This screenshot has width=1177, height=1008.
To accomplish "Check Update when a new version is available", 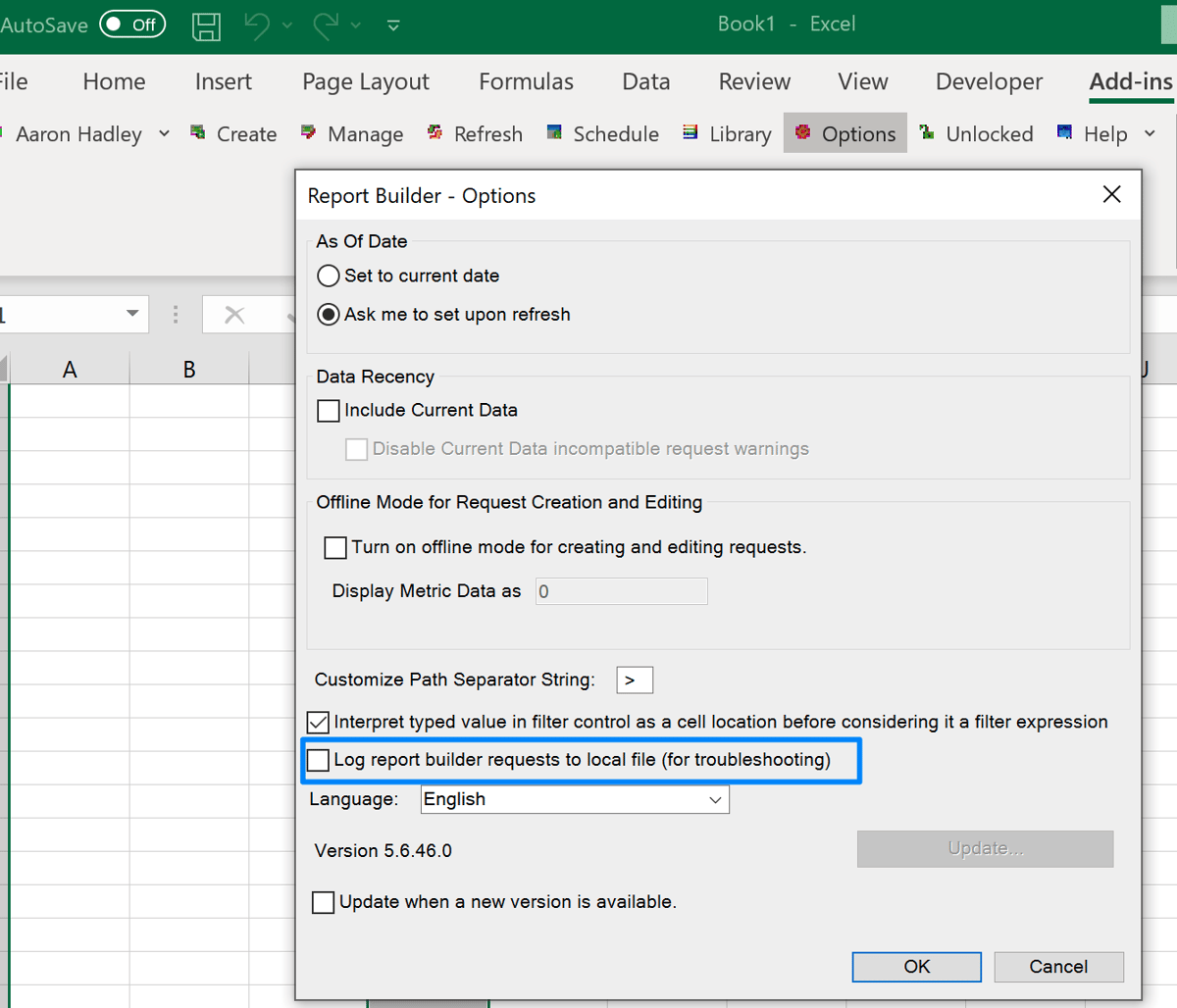I will (324, 902).
